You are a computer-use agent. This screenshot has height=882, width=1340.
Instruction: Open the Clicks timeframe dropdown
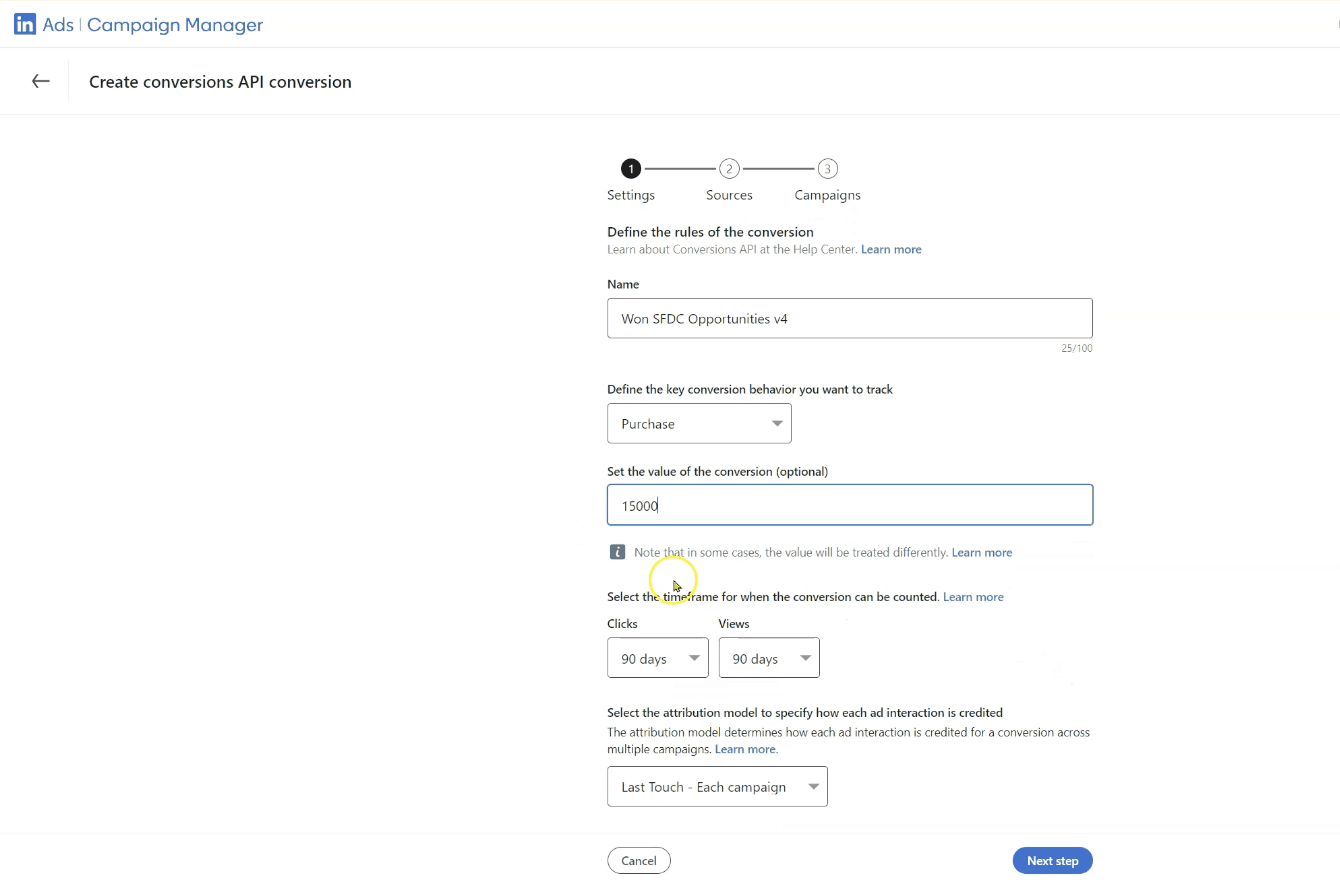coord(657,657)
